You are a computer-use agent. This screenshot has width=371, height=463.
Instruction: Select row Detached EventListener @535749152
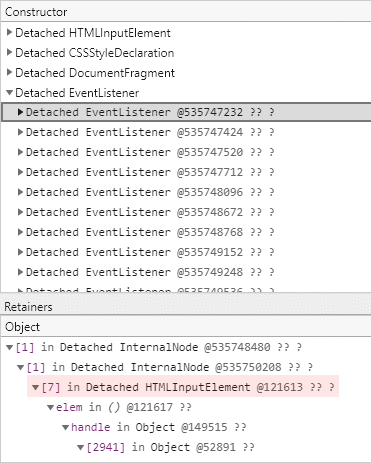click(x=186, y=252)
